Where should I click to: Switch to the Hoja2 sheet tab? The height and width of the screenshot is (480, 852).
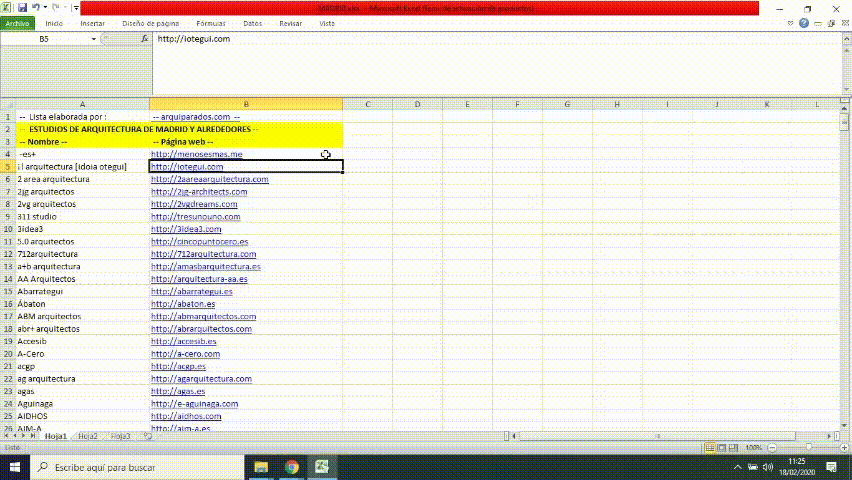tap(87, 436)
